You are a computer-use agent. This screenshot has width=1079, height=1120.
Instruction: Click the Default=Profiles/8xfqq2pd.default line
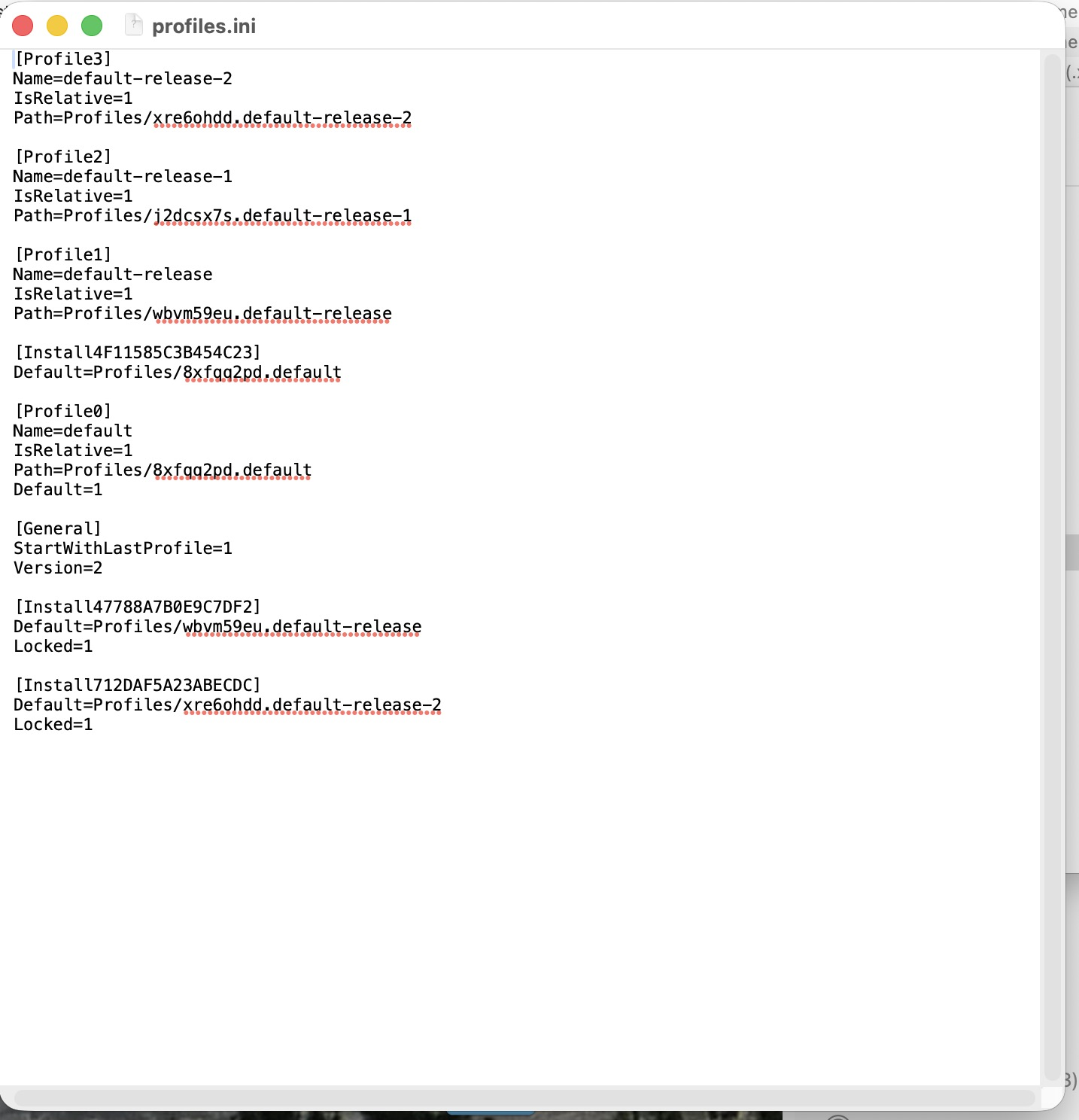(178, 372)
